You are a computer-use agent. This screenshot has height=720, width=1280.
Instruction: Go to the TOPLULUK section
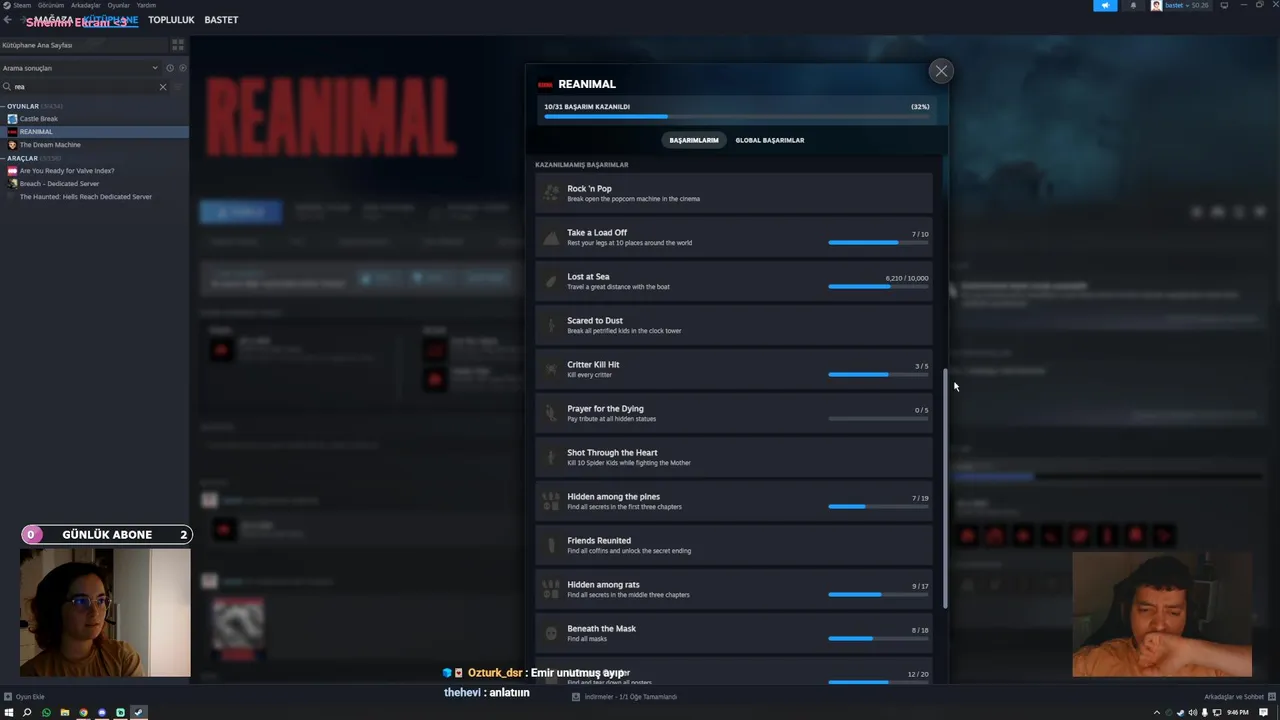point(171,20)
